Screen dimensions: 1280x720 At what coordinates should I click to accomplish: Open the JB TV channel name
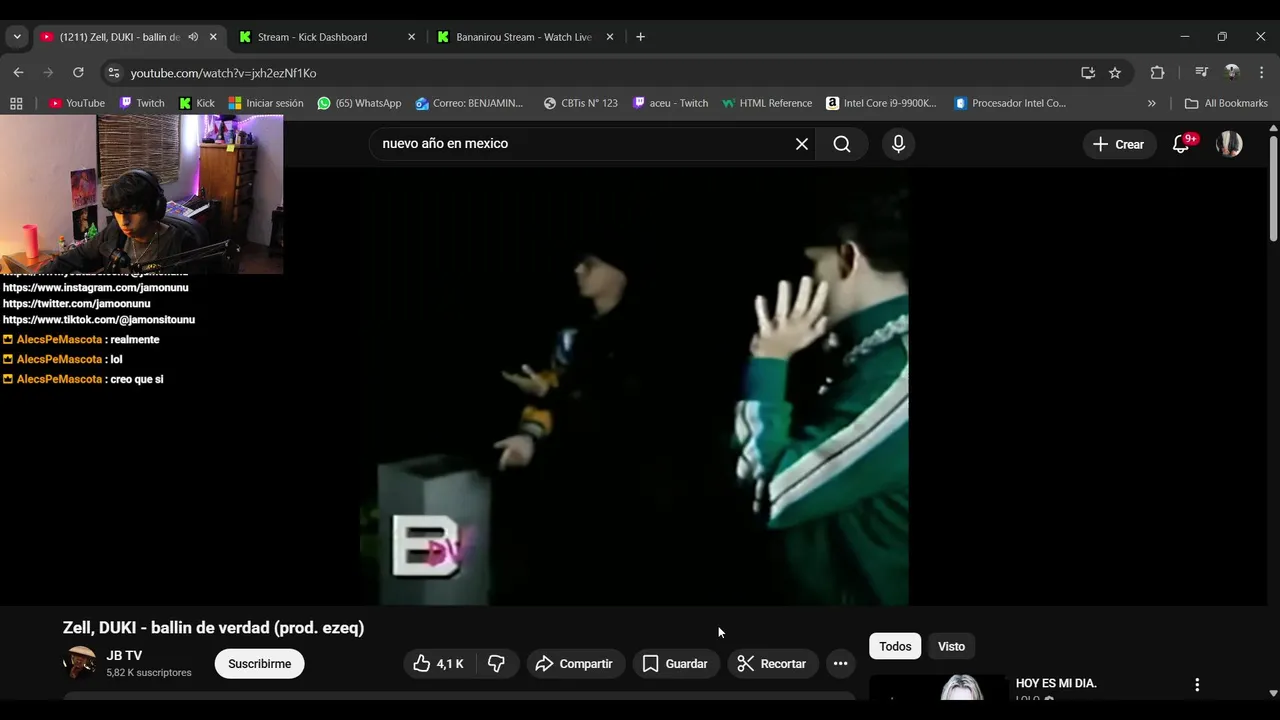pyautogui.click(x=124, y=655)
